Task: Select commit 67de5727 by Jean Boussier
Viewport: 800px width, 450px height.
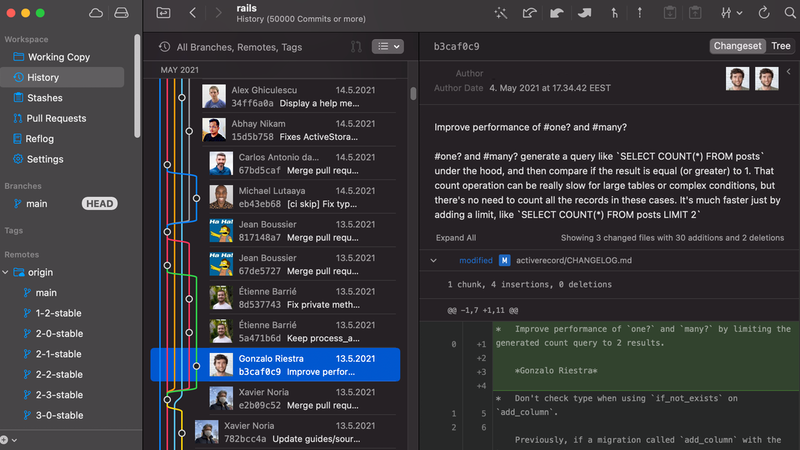Action: [302, 265]
